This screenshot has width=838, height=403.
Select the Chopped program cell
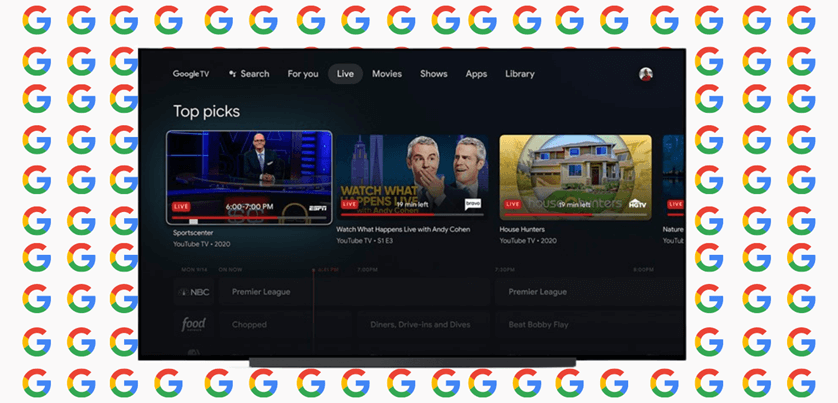click(285, 324)
